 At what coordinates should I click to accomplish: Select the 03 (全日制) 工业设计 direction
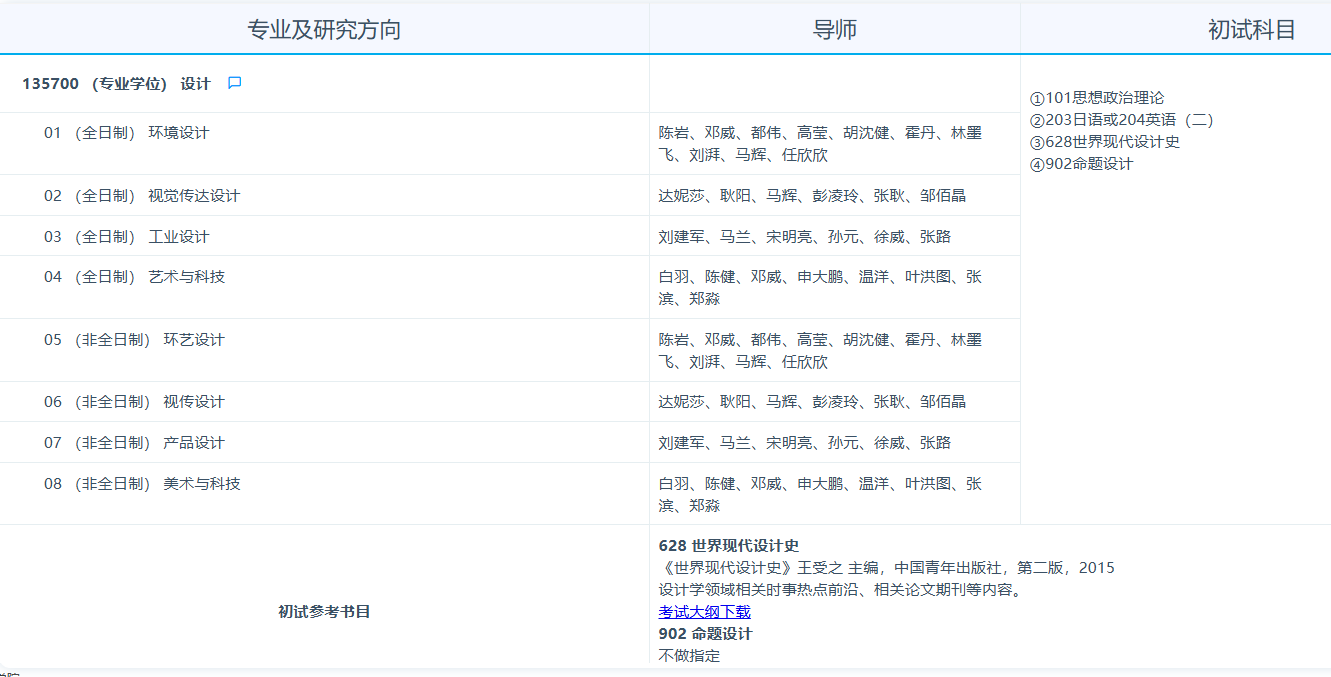click(126, 237)
